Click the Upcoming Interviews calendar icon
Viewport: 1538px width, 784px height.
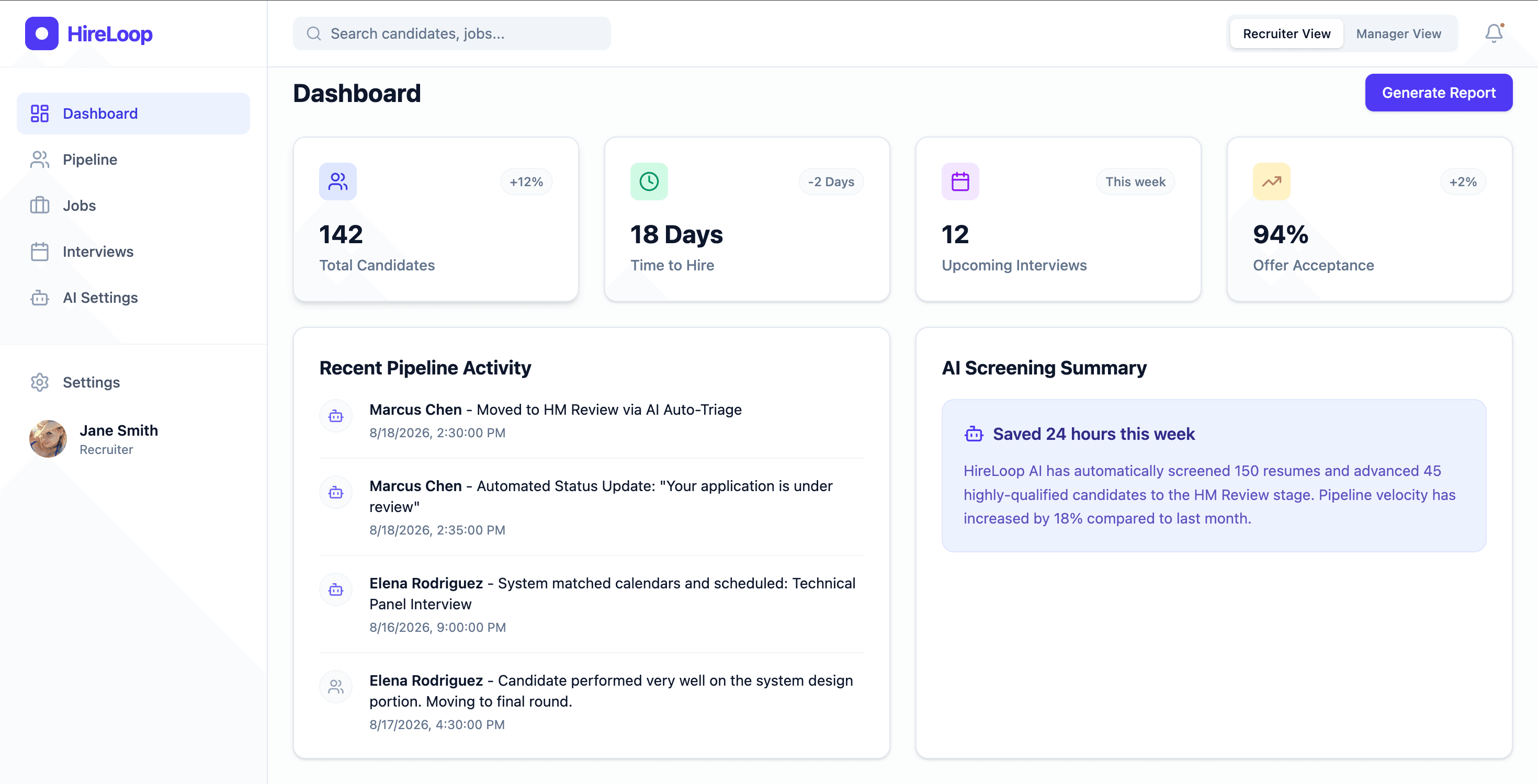[x=960, y=181]
